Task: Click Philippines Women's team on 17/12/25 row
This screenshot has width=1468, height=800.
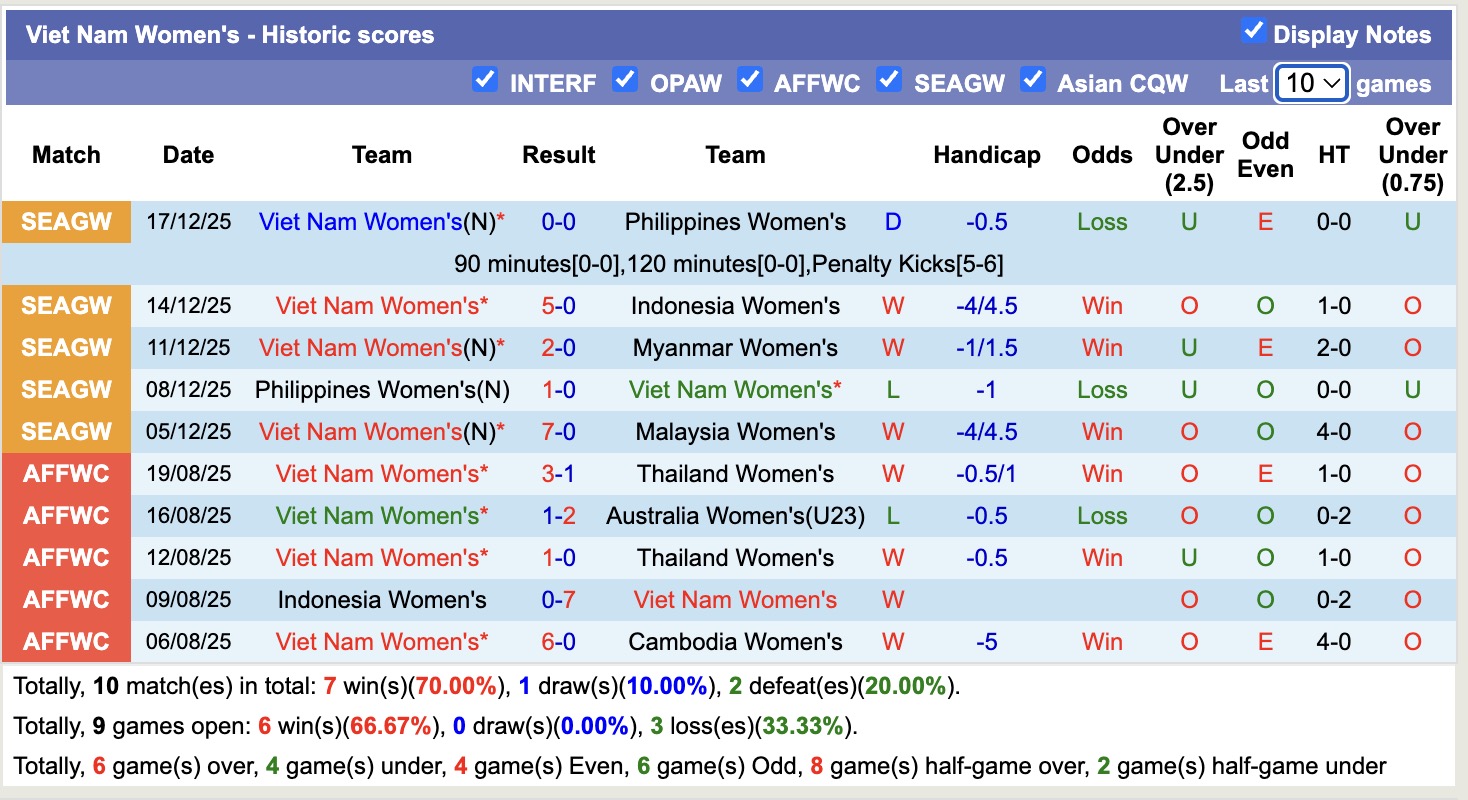Action: click(735, 222)
